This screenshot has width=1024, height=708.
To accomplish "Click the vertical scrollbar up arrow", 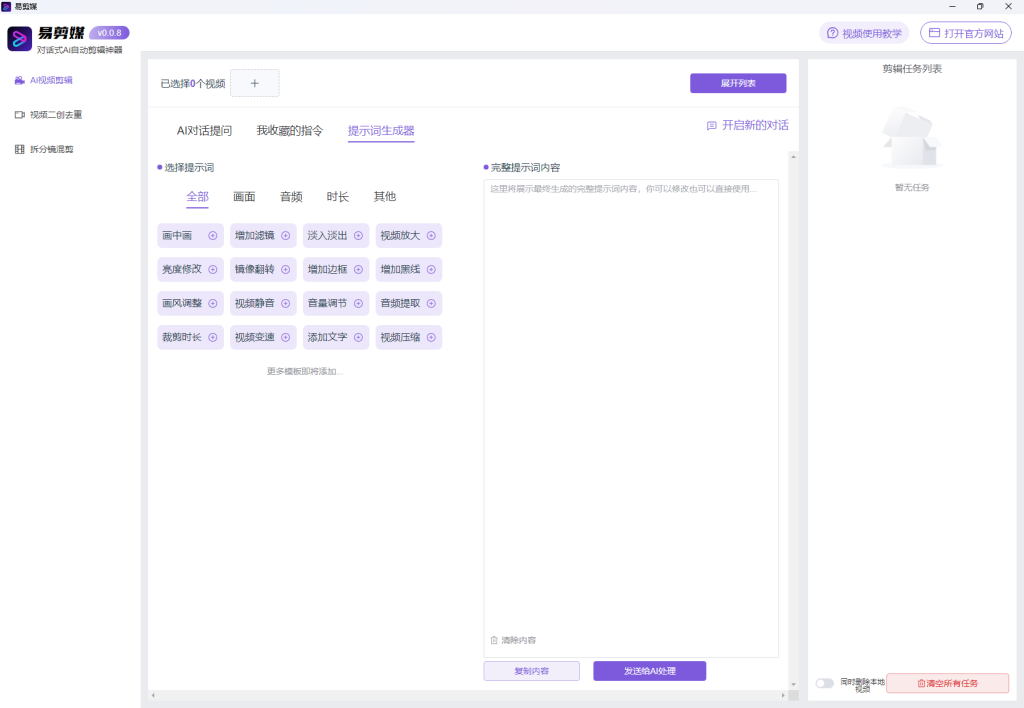I will pyautogui.click(x=793, y=157).
